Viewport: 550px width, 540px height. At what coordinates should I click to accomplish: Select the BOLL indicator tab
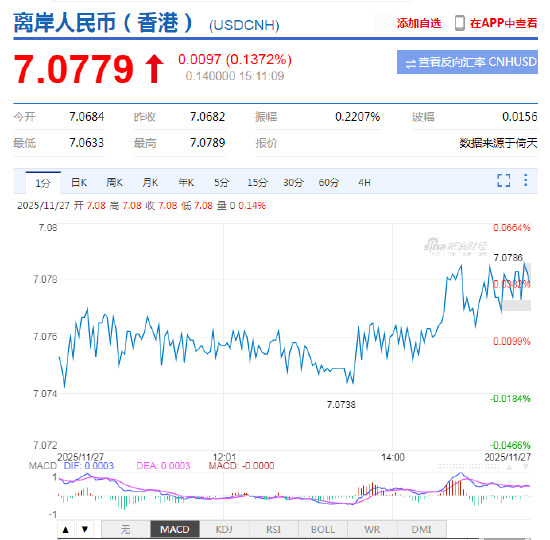click(323, 529)
